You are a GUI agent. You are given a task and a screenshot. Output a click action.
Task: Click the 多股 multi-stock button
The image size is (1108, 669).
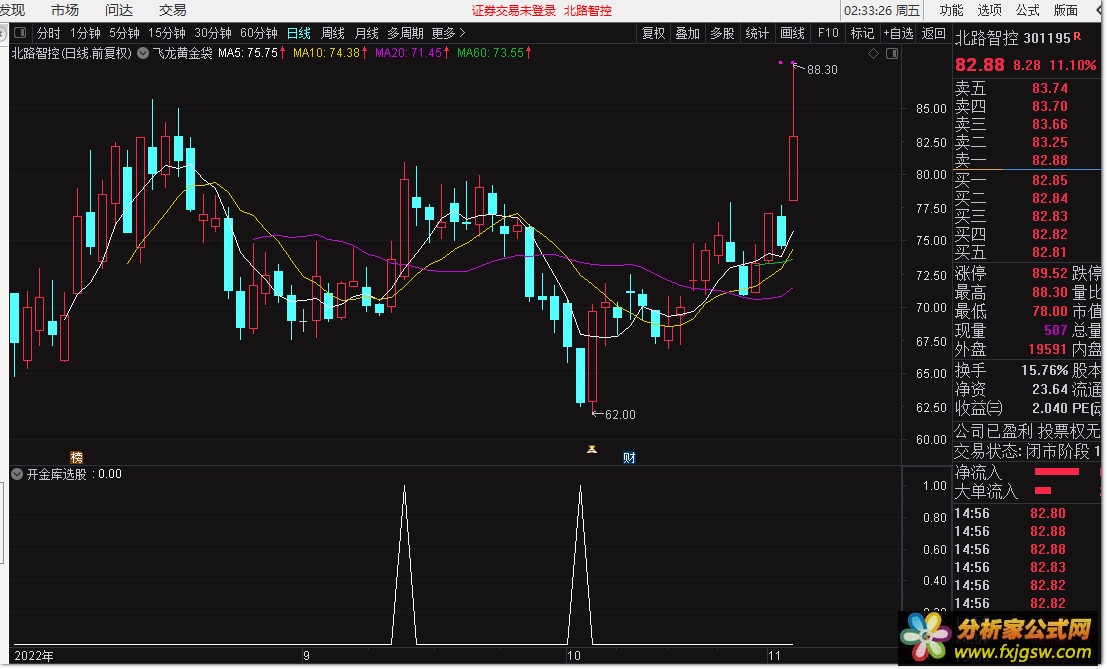click(x=722, y=33)
